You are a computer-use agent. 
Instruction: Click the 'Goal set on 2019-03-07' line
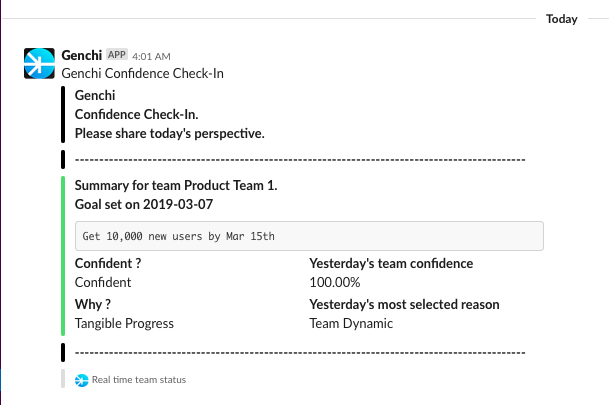[143, 205]
